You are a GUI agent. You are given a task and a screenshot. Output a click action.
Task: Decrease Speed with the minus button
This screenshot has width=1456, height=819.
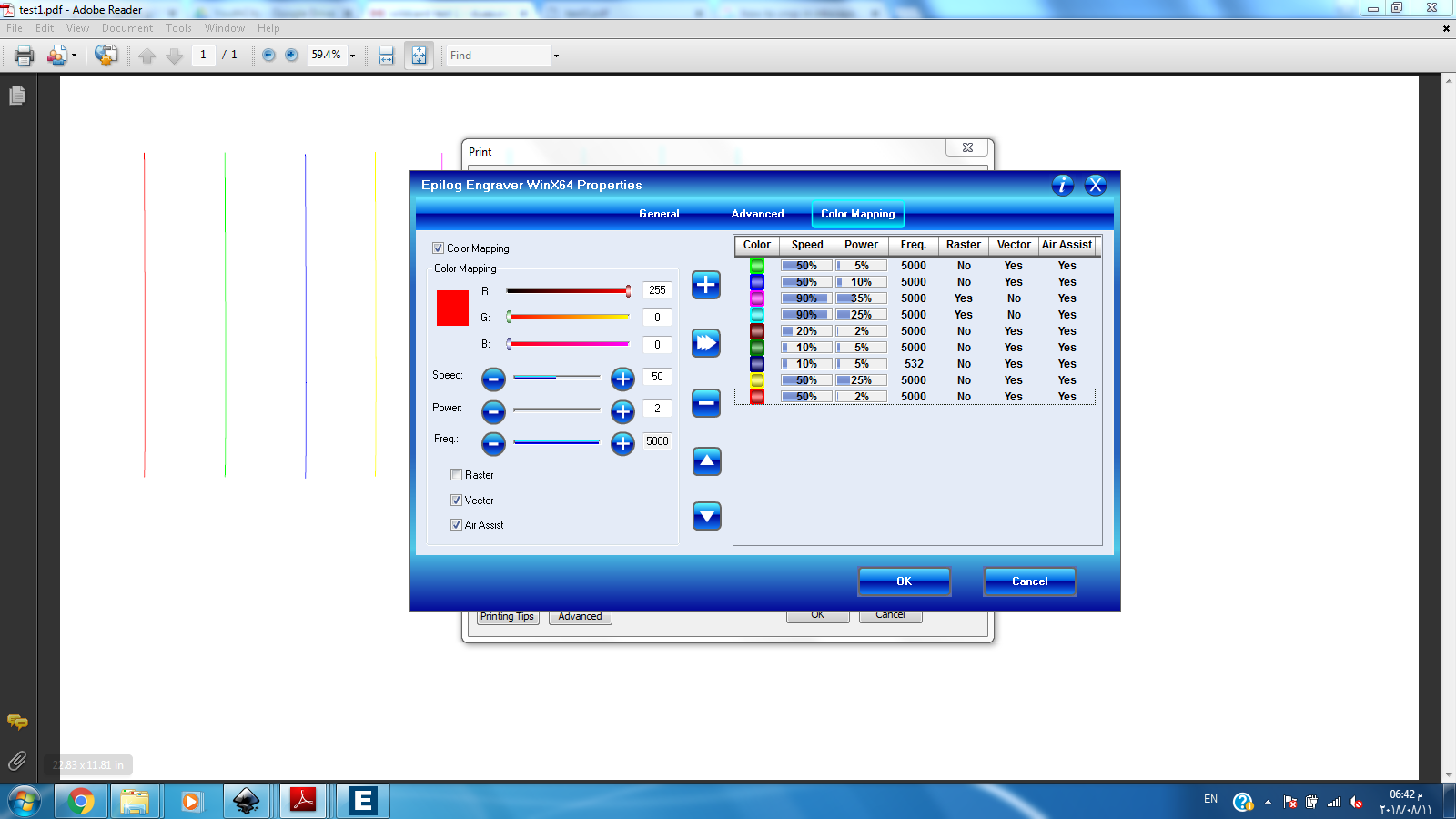click(x=493, y=379)
